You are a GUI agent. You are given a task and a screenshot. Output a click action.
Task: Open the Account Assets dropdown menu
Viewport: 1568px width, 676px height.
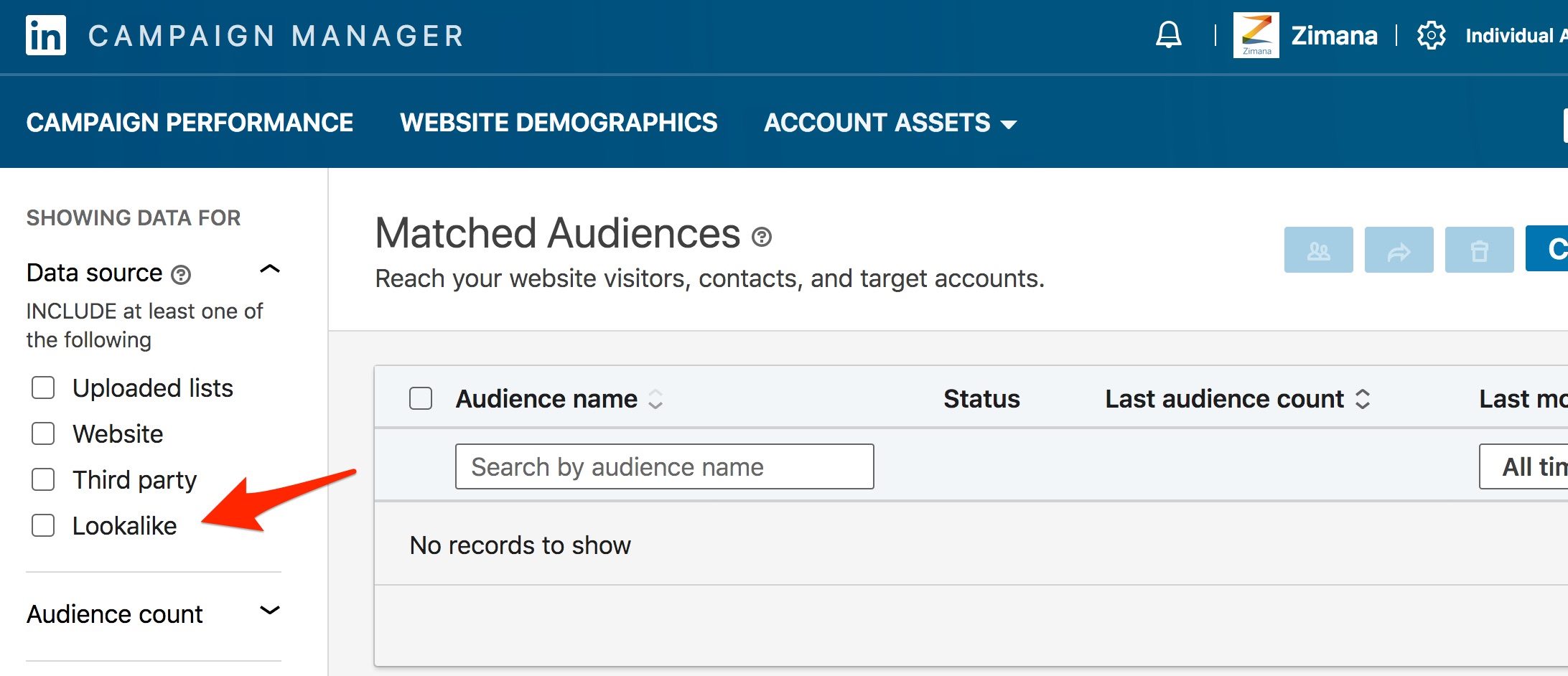tap(890, 123)
